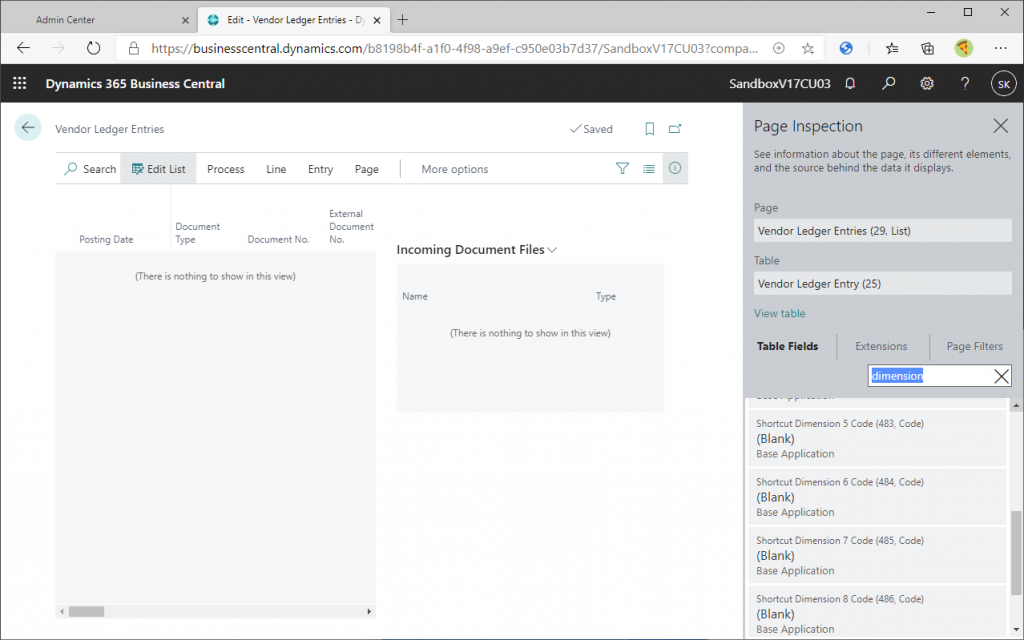Toggle the FactBox information icon

click(x=675, y=168)
